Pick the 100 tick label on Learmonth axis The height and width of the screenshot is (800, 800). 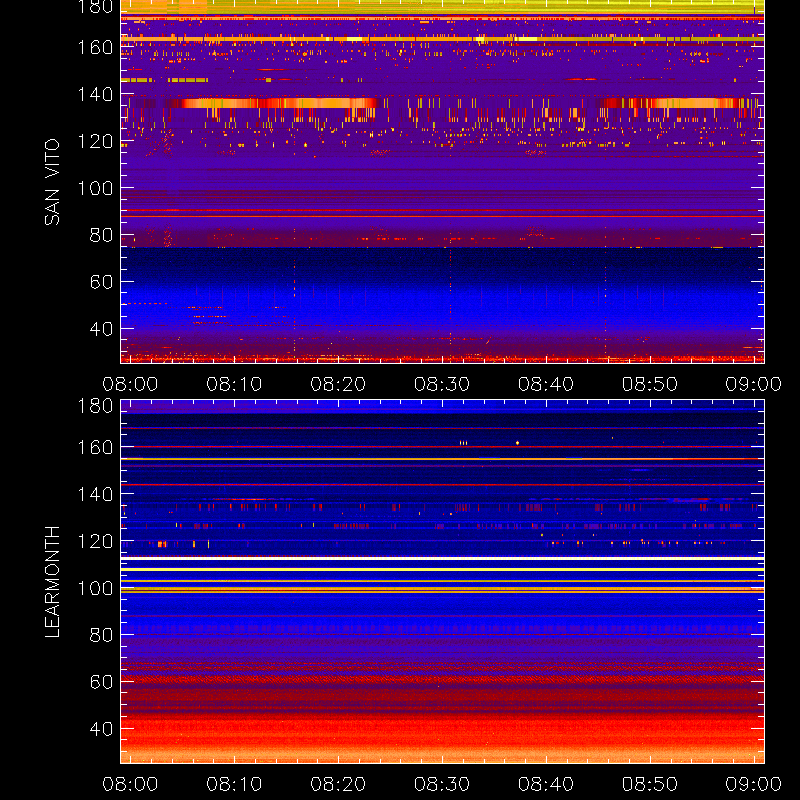(95, 588)
